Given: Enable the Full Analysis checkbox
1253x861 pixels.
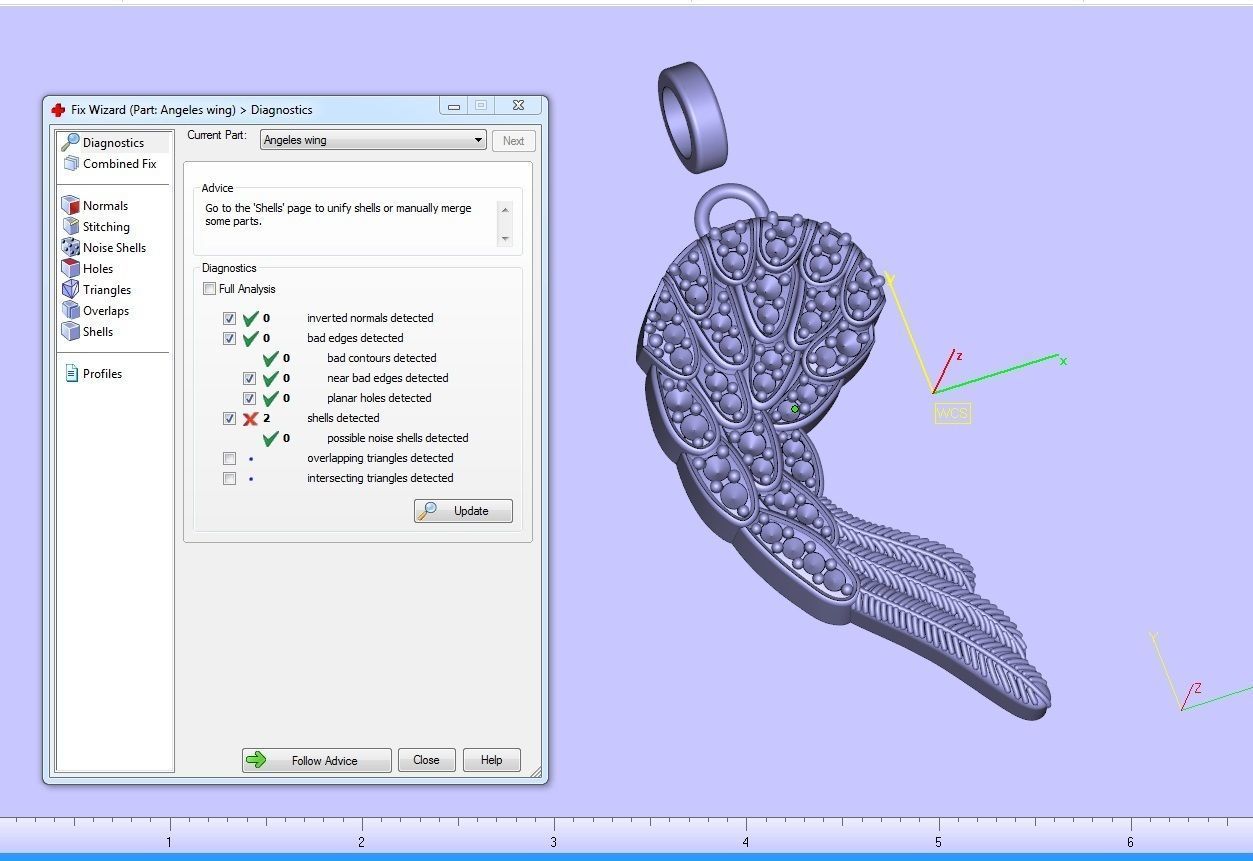Looking at the screenshot, I should pyautogui.click(x=209, y=289).
